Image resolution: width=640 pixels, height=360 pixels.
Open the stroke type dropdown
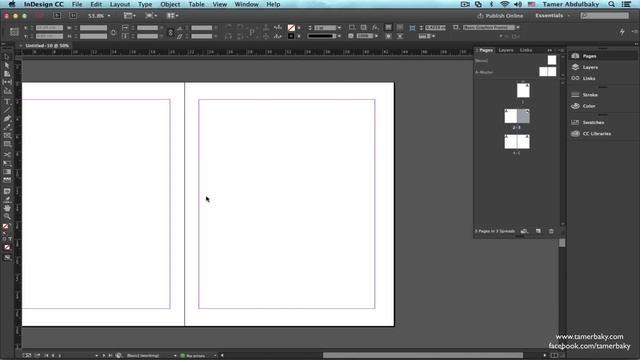point(339,36)
